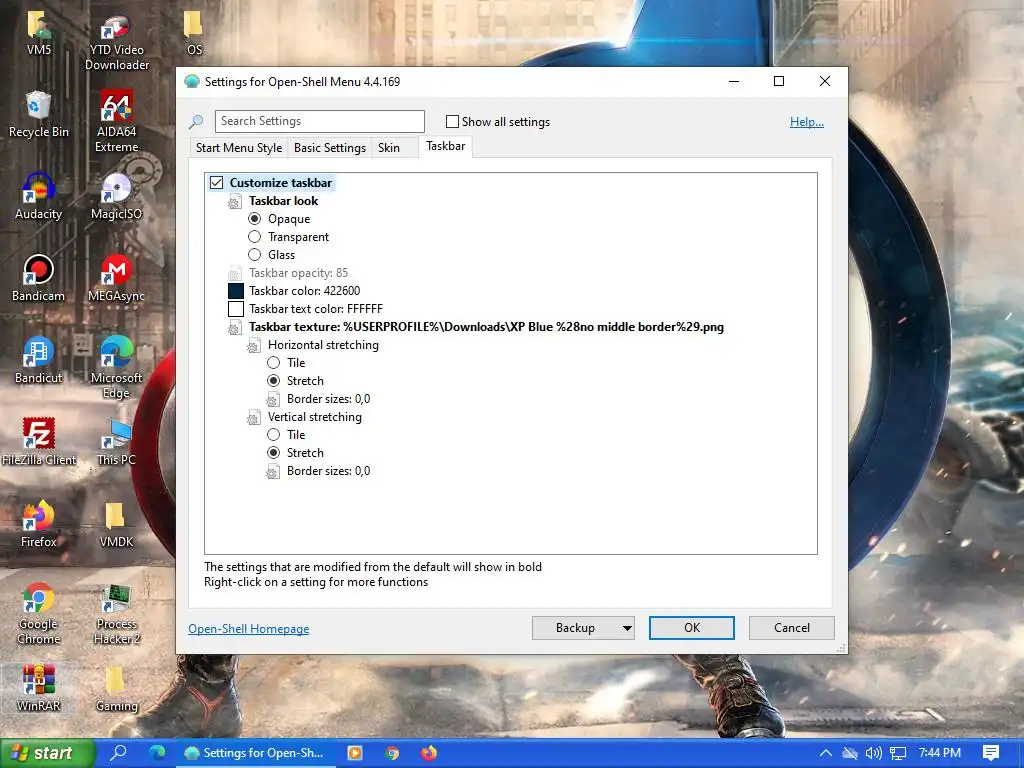
Task: Open the Open-Shell Homepage link
Action: (249, 629)
